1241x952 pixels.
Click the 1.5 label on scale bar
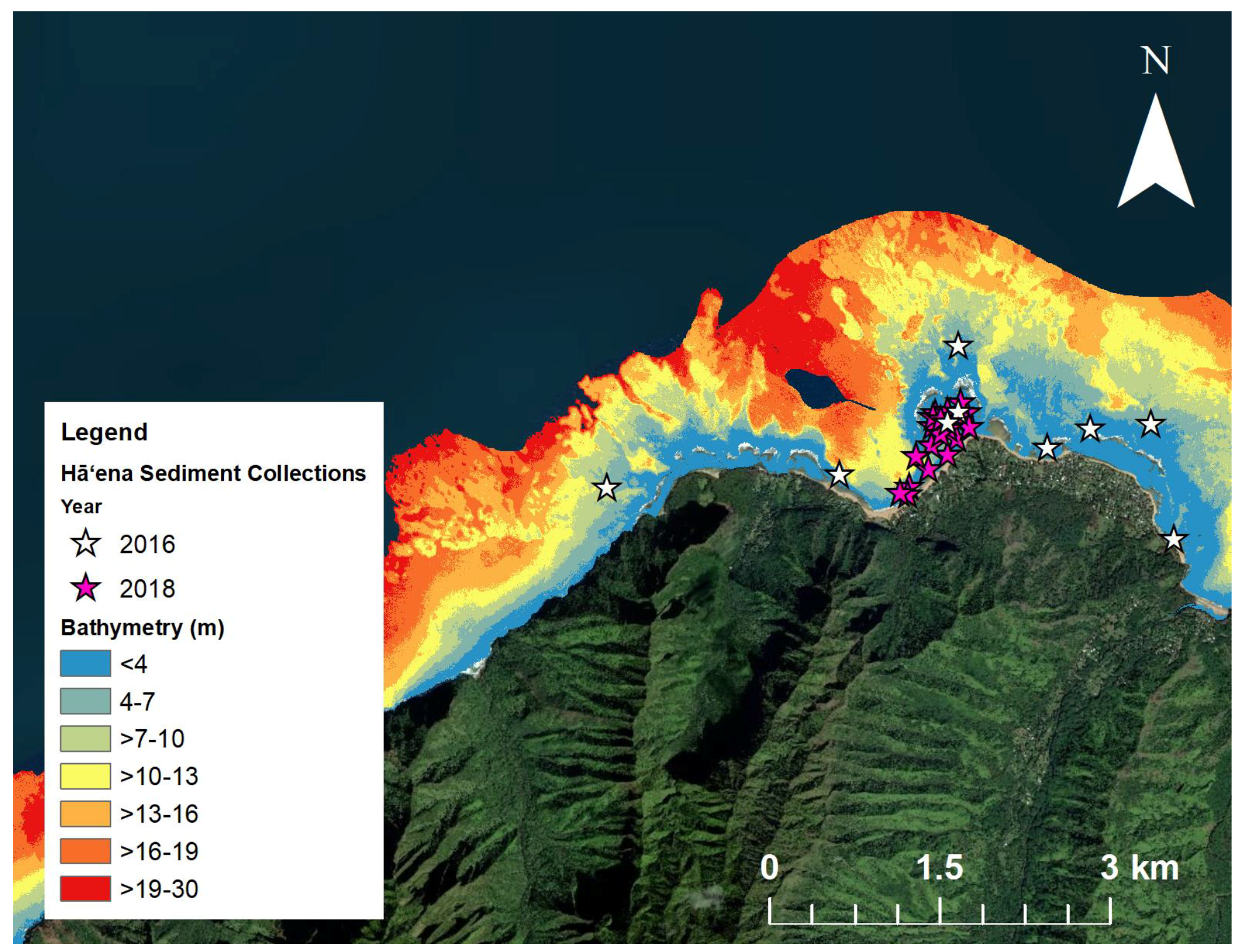coord(939,867)
